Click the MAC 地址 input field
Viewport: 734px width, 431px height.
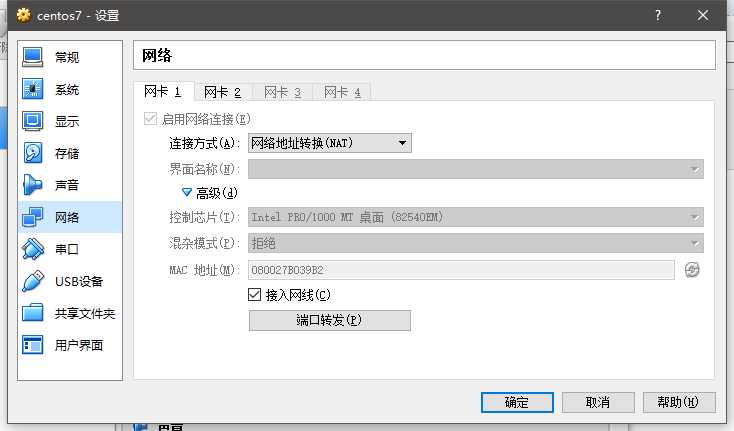coord(461,270)
